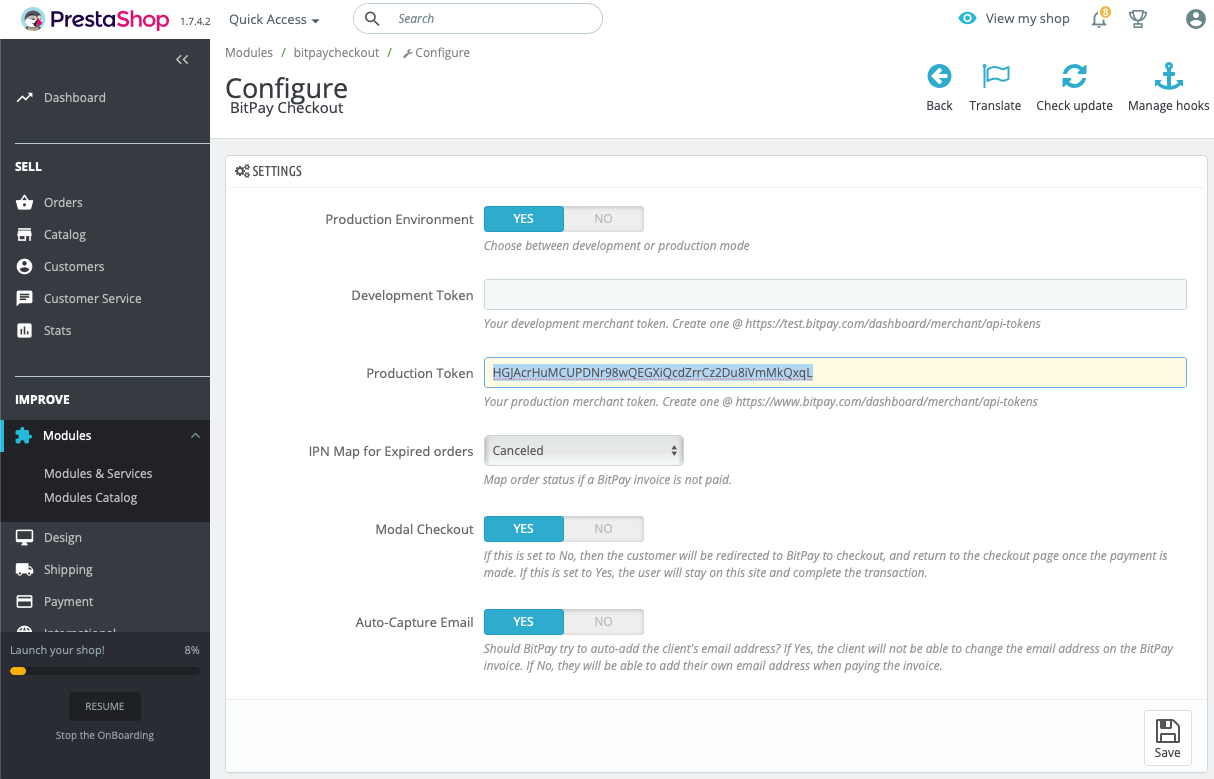
Task: Open Modules Catalog submenu item
Action: point(91,498)
